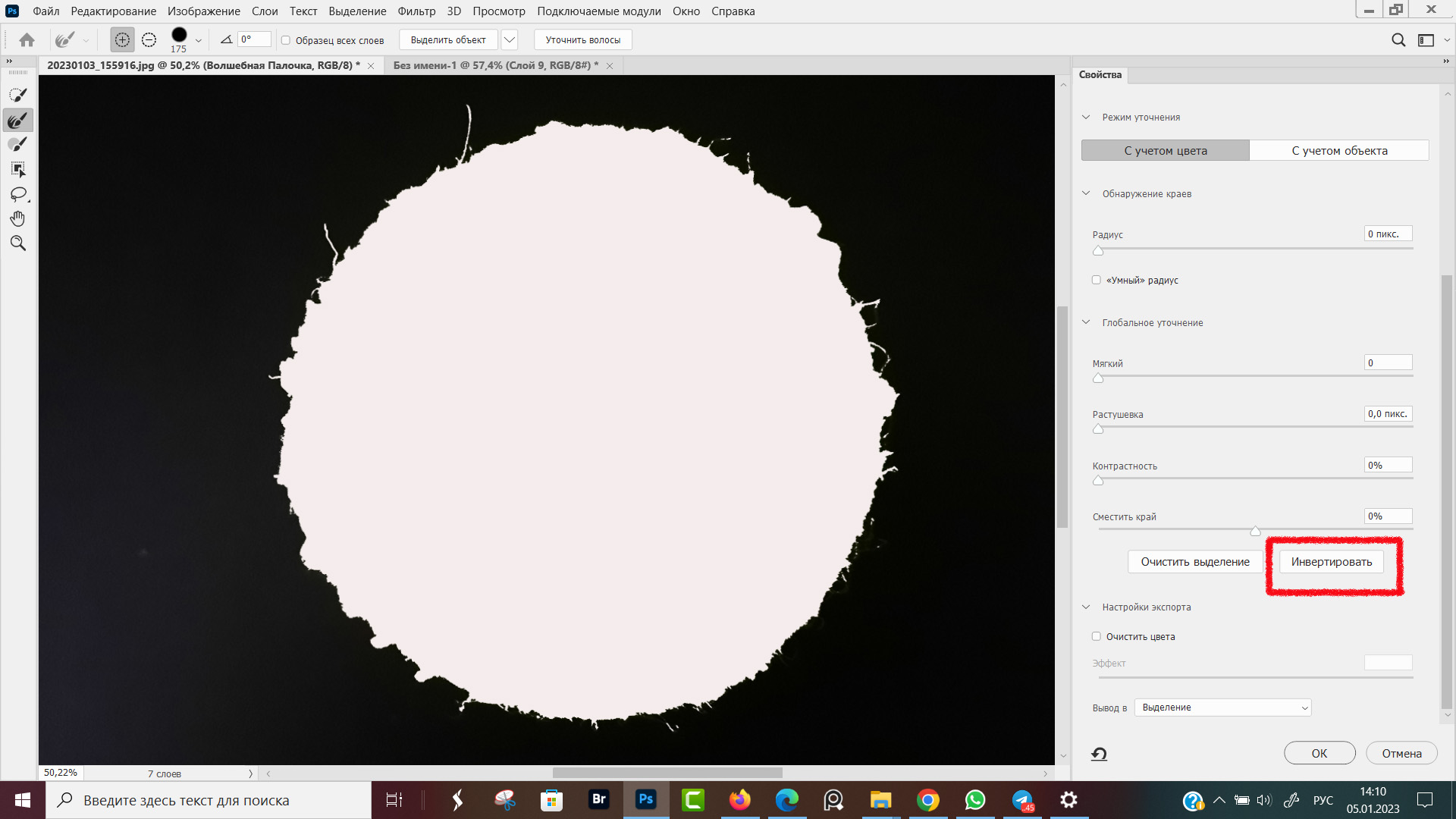Enable the «Умный» радиус checkbox
This screenshot has height=819, width=1456.
(1096, 280)
